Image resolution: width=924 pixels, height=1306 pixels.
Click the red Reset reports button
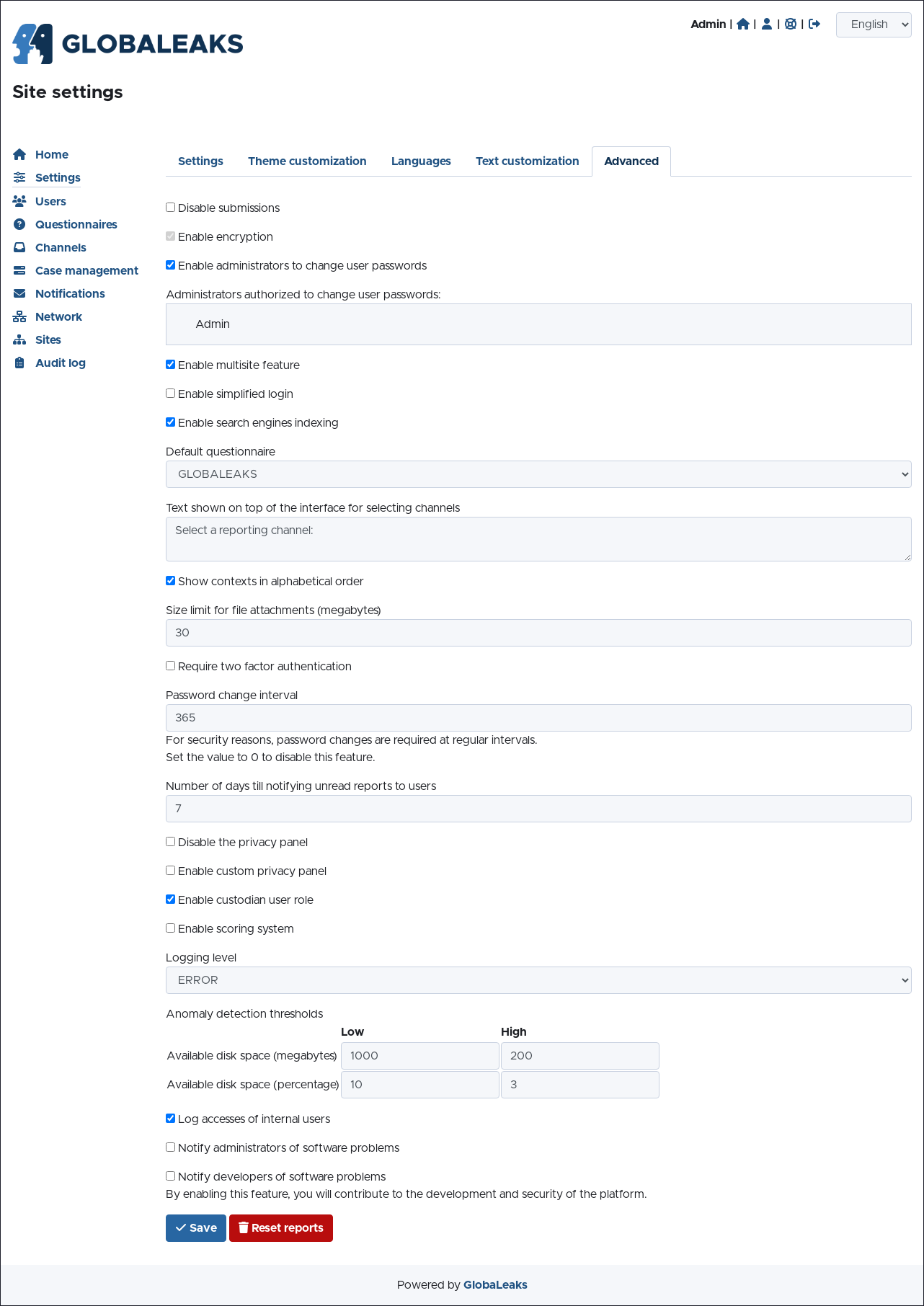point(281,1228)
